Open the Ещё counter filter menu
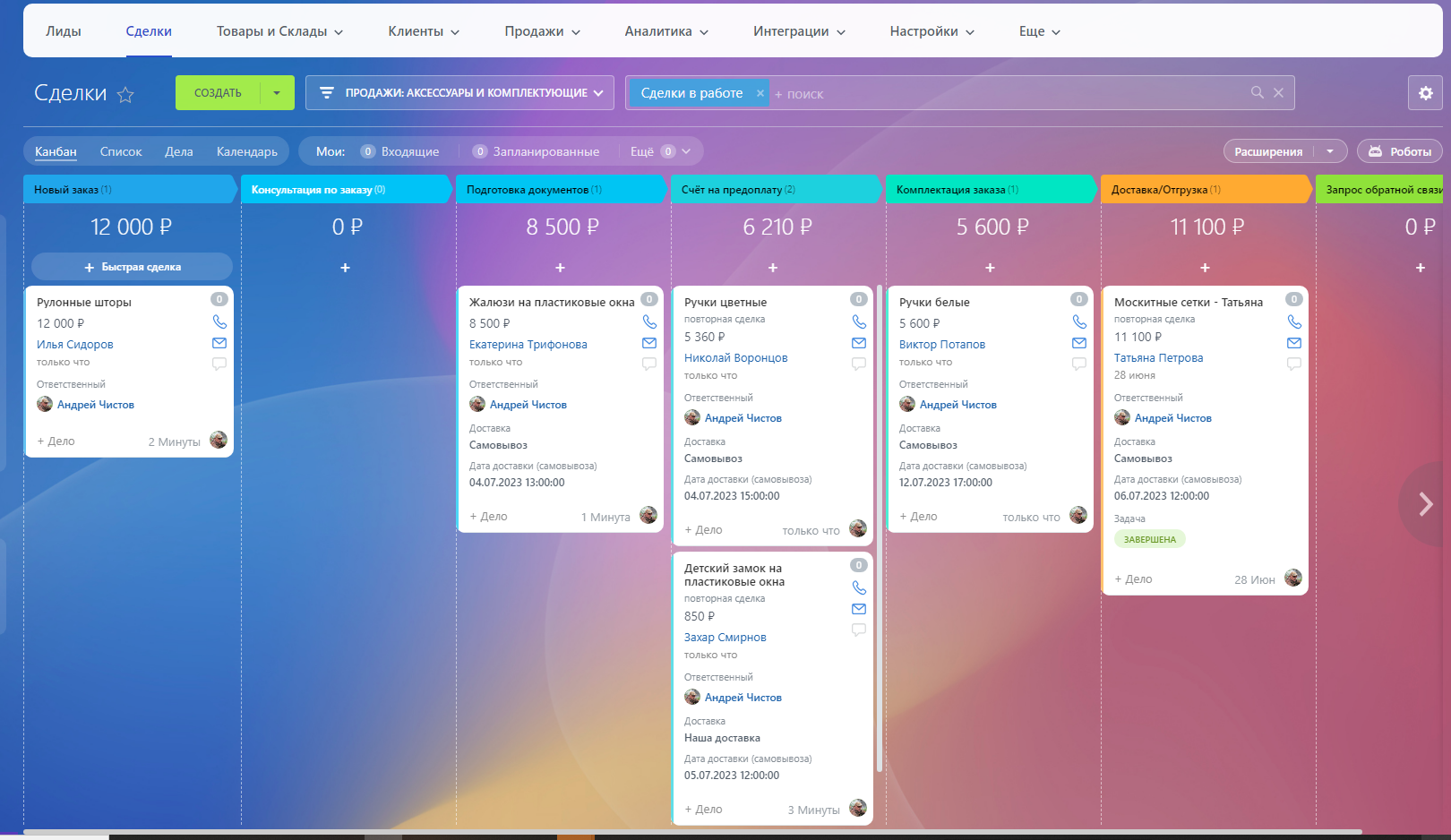Viewport: 1451px width, 840px height. (660, 151)
